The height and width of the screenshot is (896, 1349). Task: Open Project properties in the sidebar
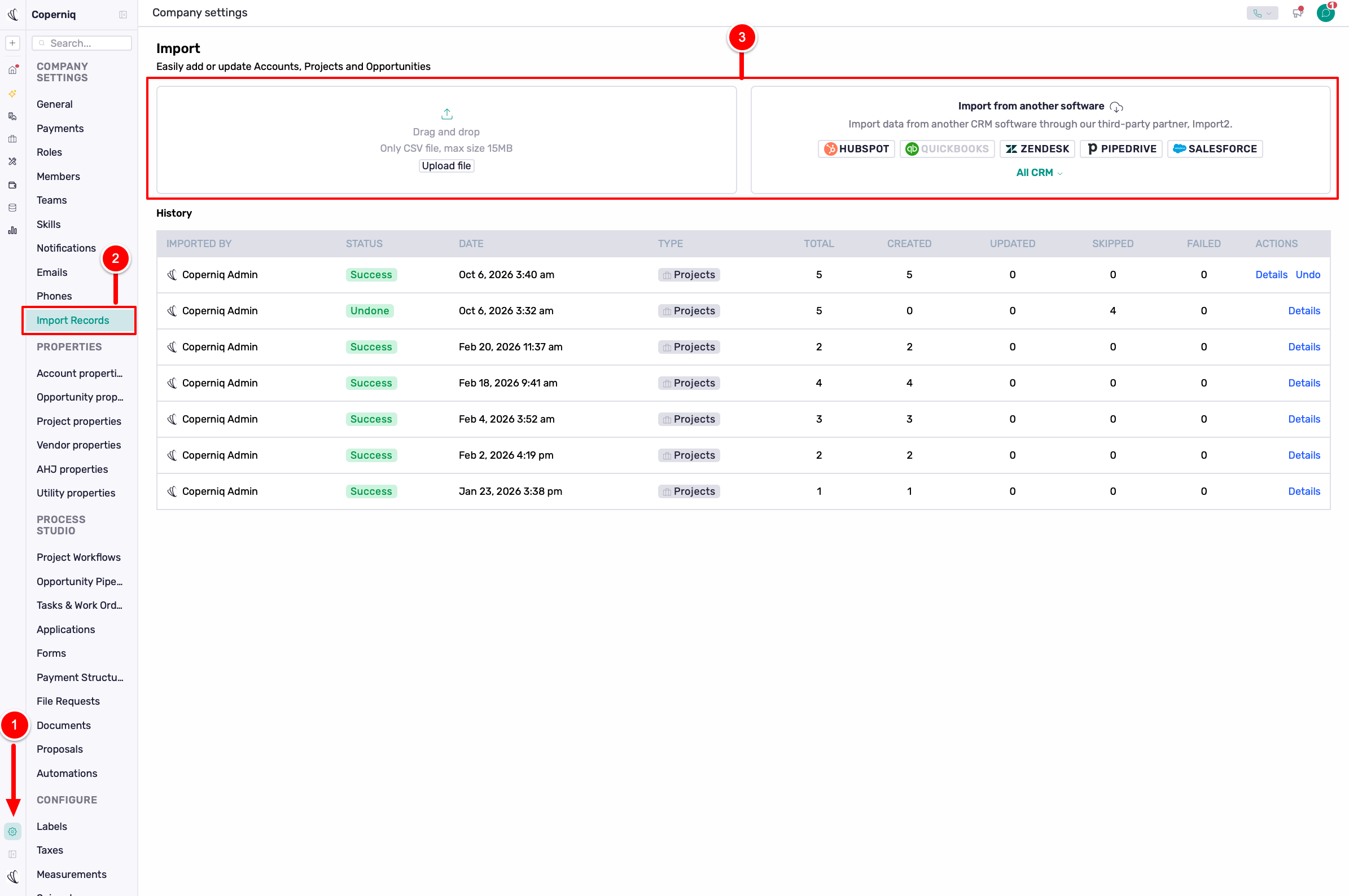(79, 421)
